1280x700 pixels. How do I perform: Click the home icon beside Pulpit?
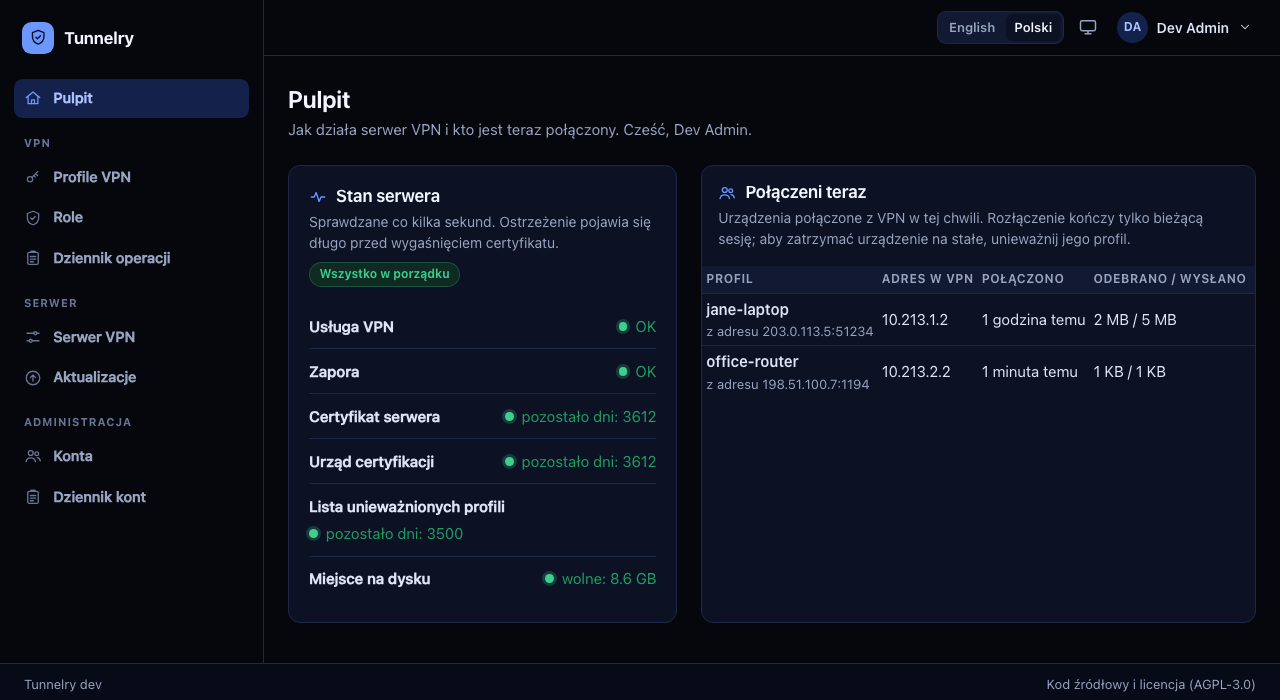(33, 98)
